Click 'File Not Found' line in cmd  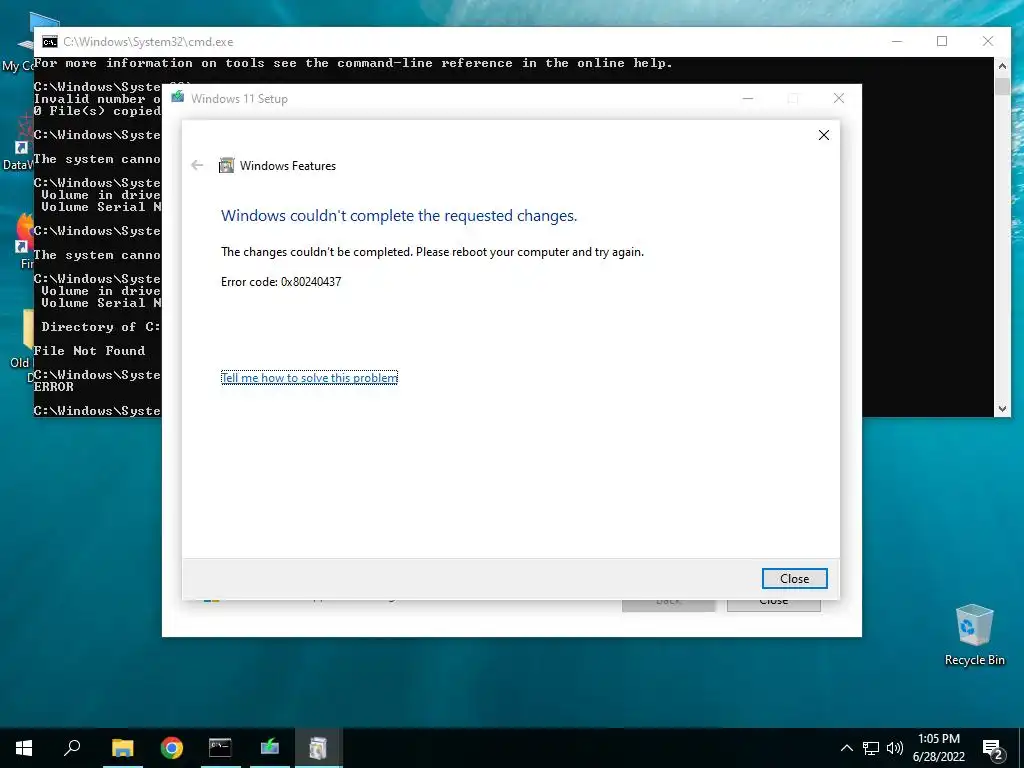89,351
